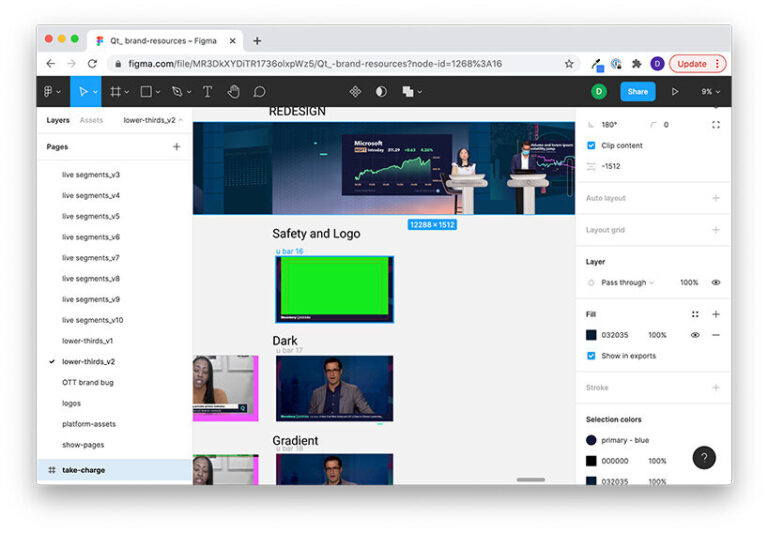Expand the lower-thirds_v2 page dropdown

(152, 120)
